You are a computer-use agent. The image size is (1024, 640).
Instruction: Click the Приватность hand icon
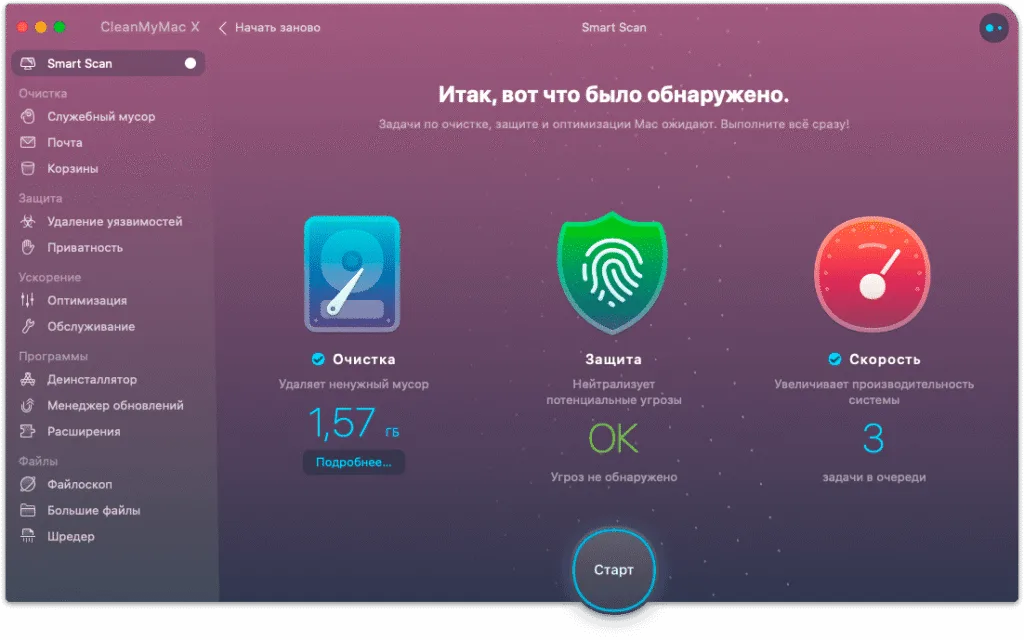(27, 248)
